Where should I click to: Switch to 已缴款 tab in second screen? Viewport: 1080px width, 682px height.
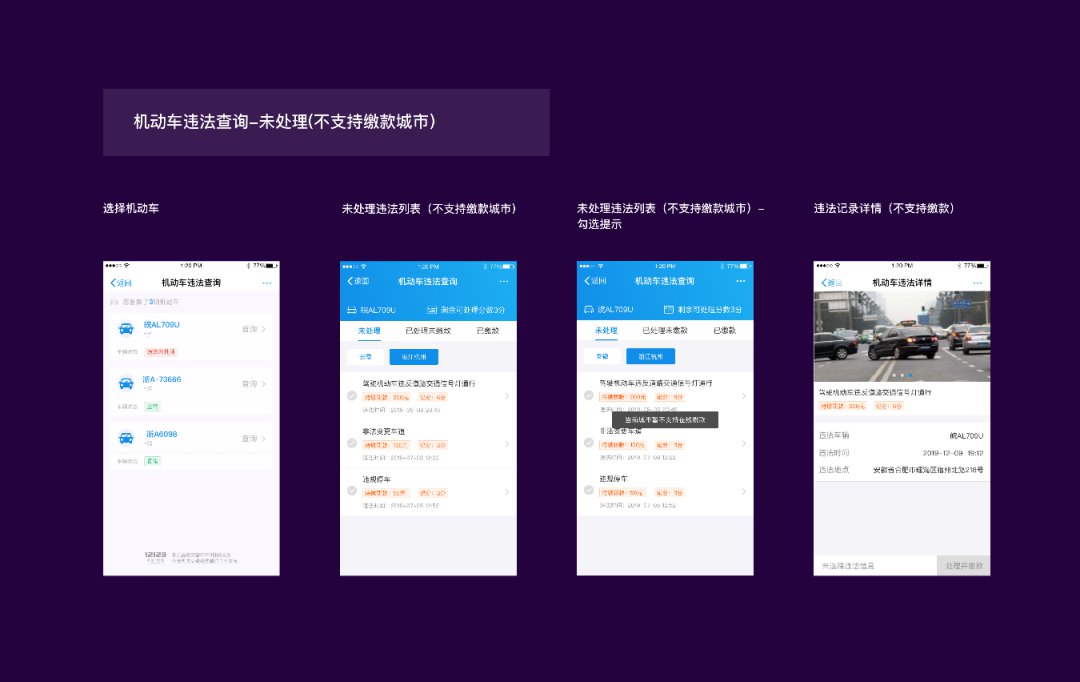(x=488, y=331)
